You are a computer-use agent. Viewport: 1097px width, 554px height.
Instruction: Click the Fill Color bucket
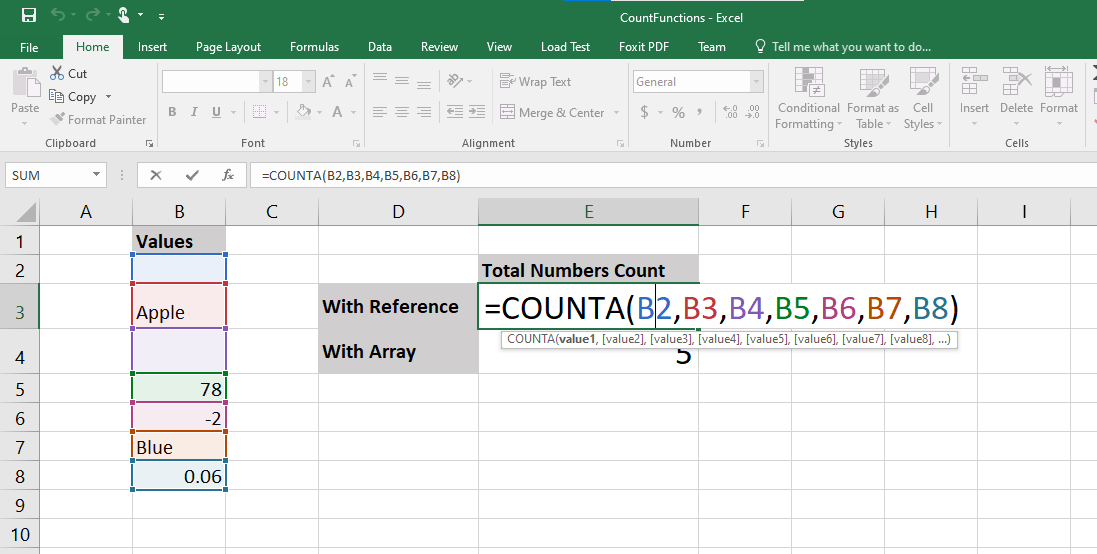pyautogui.click(x=304, y=111)
